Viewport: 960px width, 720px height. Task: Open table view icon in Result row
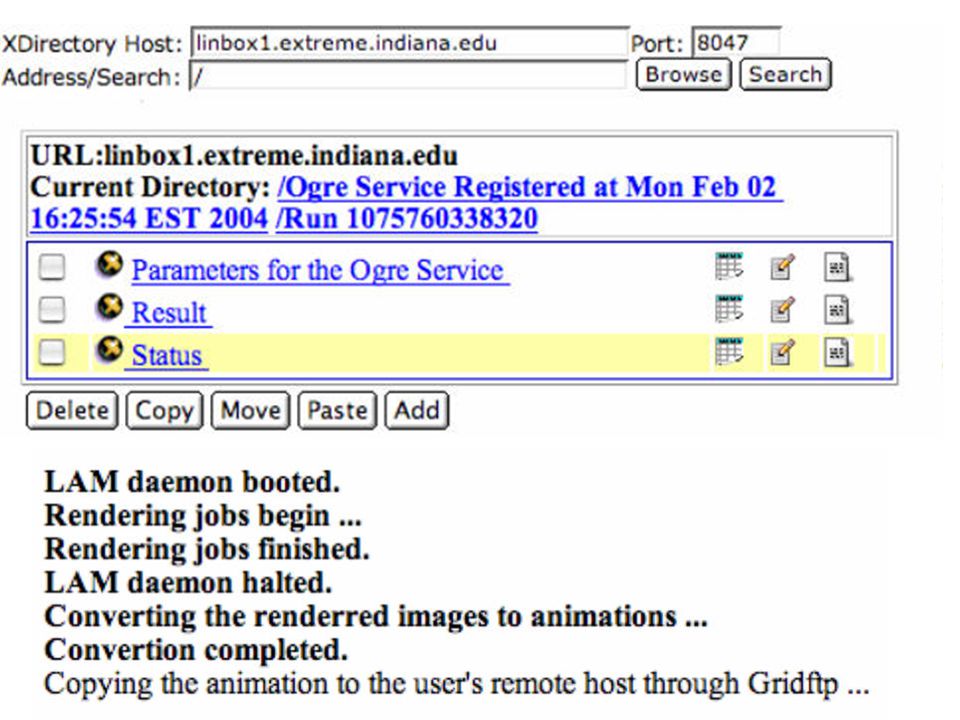(x=729, y=309)
